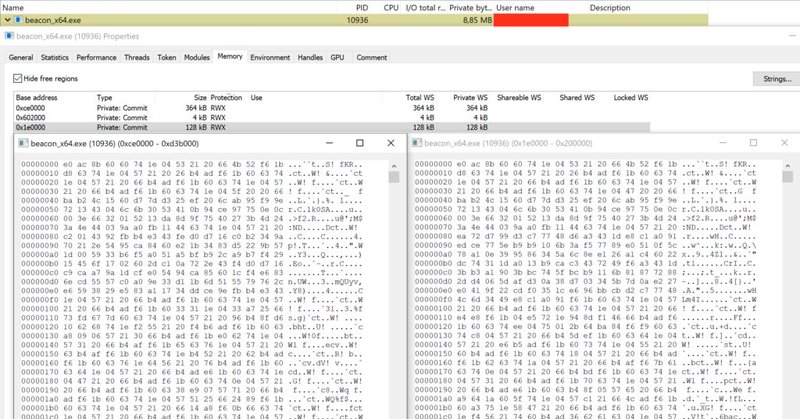Image resolution: width=800 pixels, height=419 pixels.
Task: Minimize the 0x1e0000 hex viewer window
Action: pos(723,143)
